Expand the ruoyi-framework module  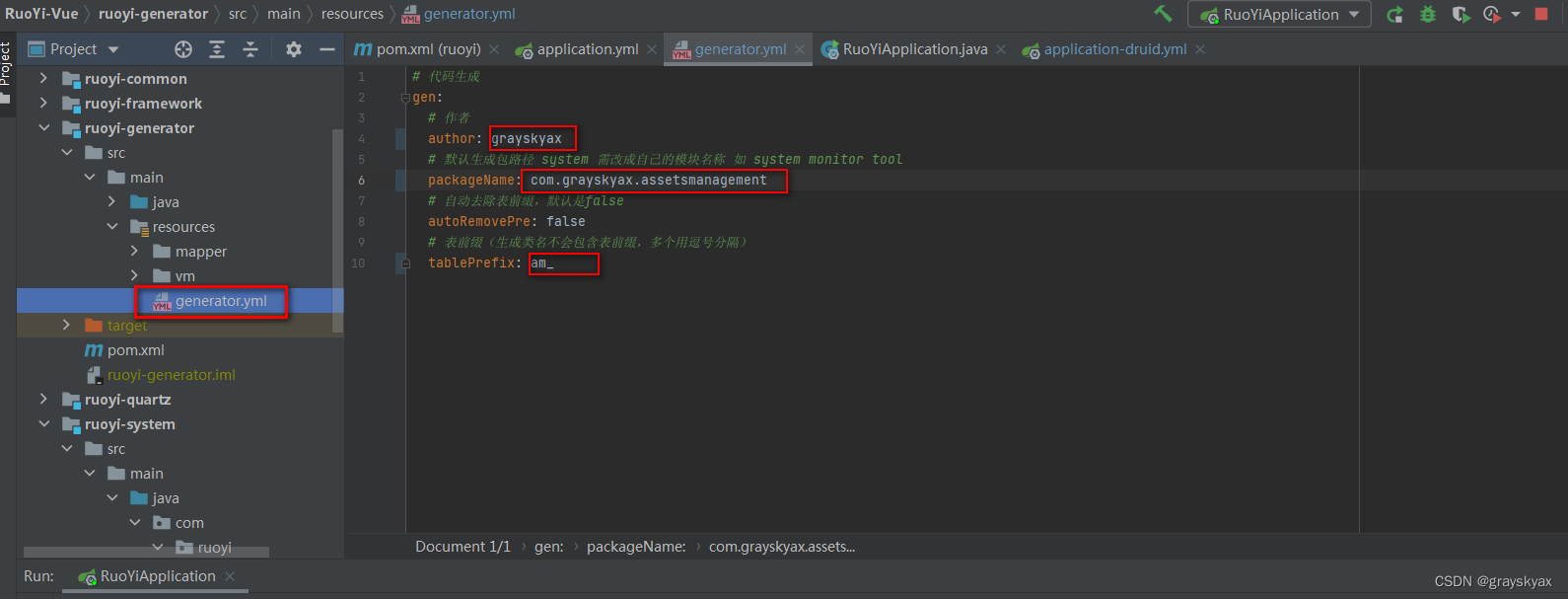[x=43, y=103]
